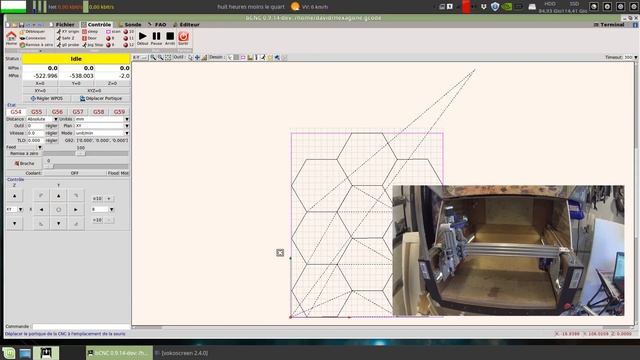This screenshot has height=360, width=640.
Task: Click the XYZ=0 zero button
Action: (94, 90)
